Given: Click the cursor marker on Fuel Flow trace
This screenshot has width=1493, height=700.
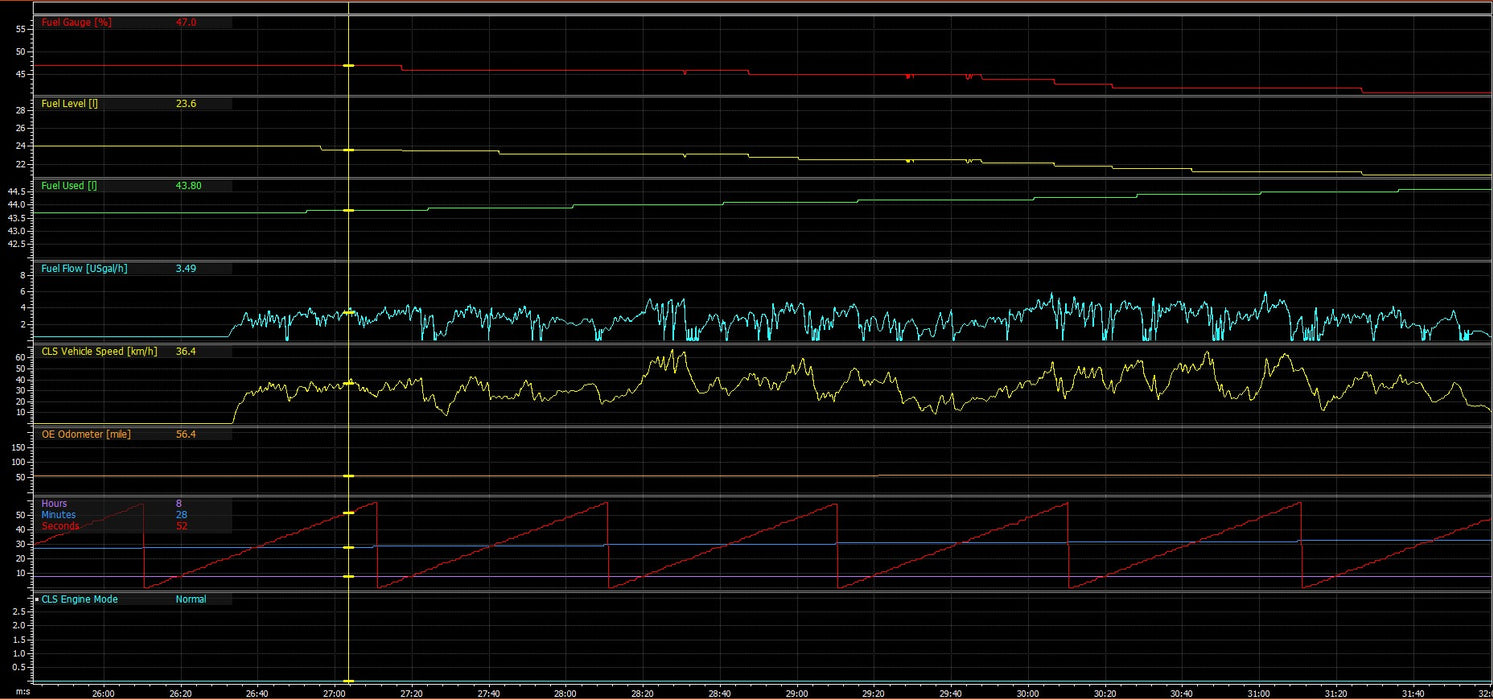Looking at the screenshot, I should coord(348,313).
